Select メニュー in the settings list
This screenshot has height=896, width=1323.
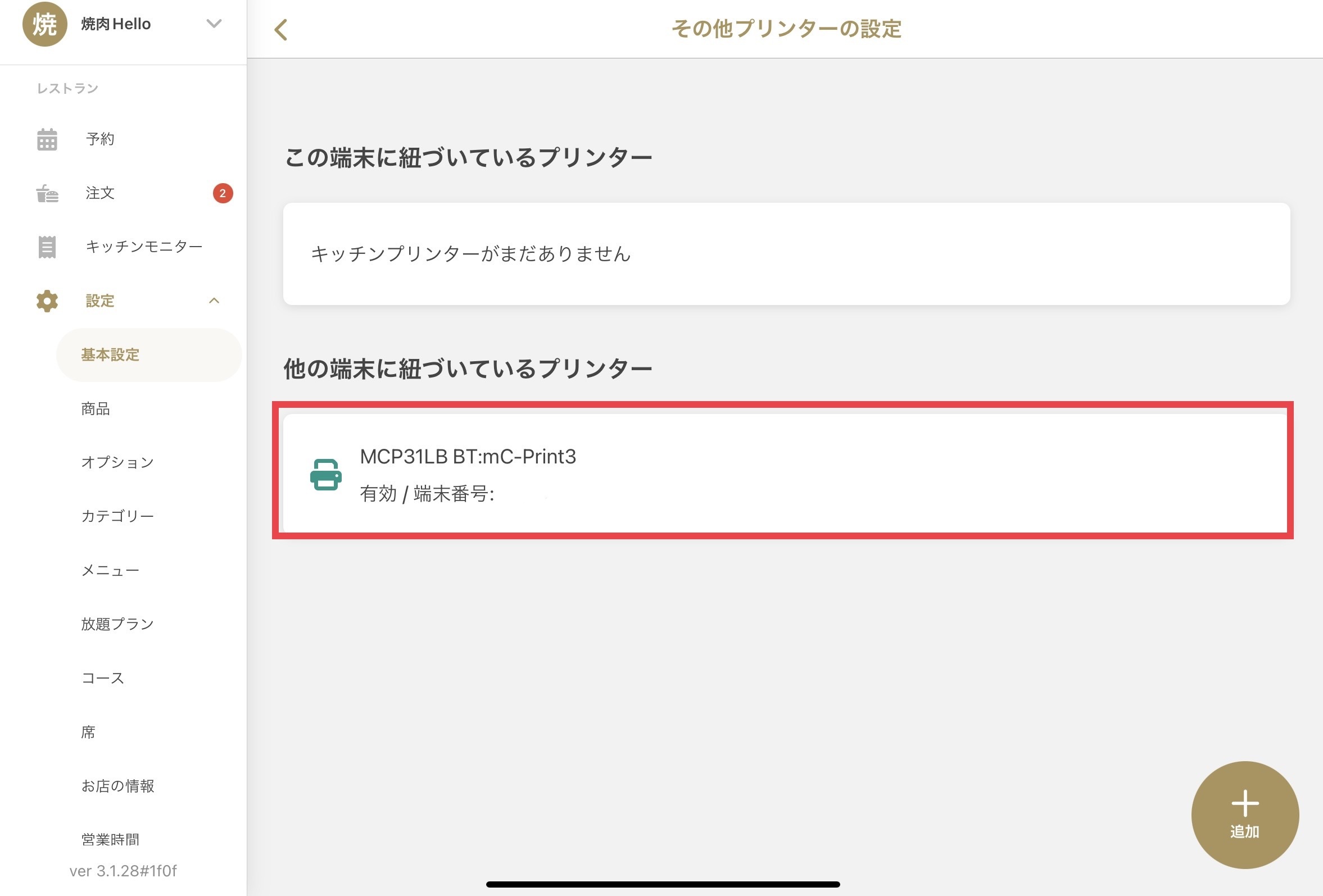click(x=111, y=570)
